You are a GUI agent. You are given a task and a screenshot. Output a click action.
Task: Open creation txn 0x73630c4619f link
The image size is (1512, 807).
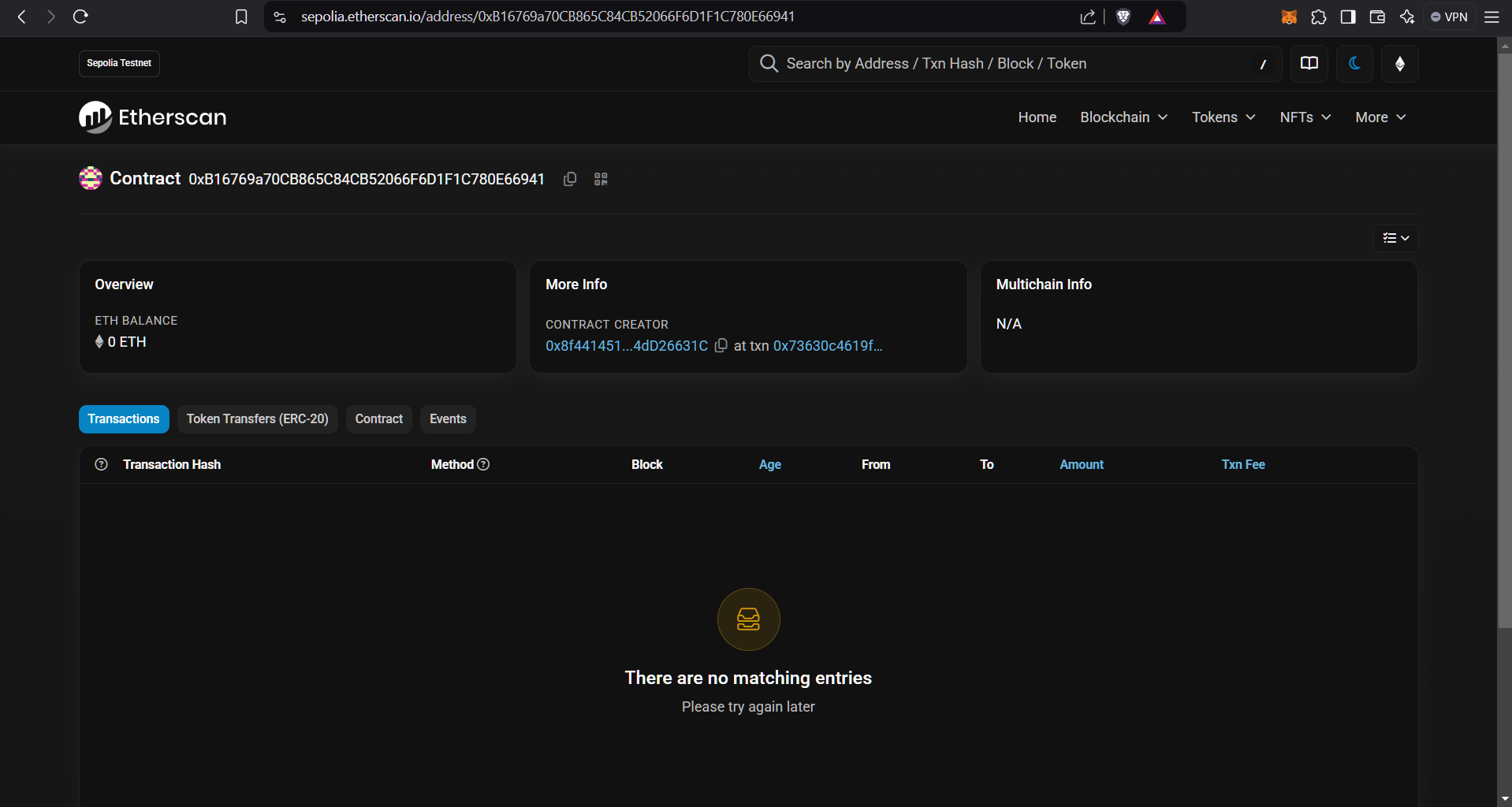pos(828,345)
